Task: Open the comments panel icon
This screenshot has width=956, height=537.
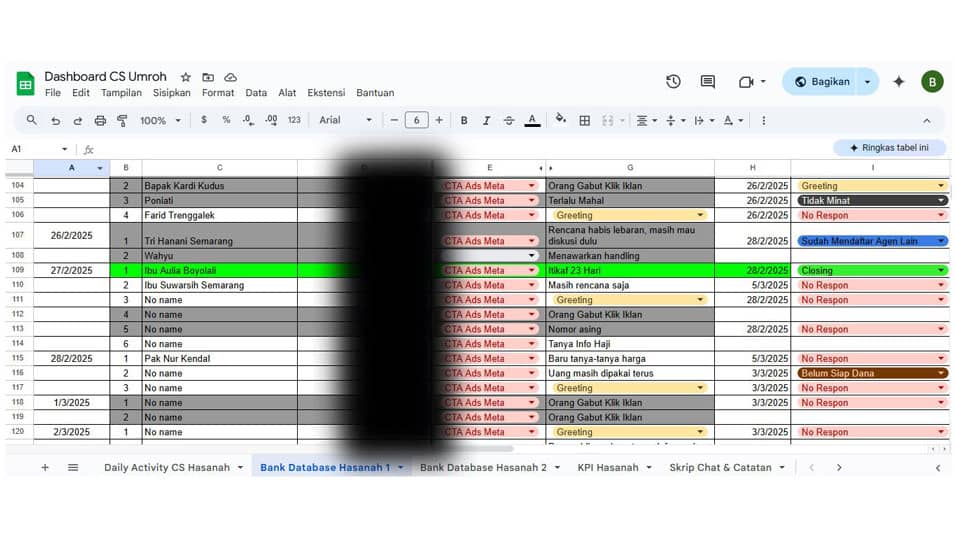Action: click(x=708, y=82)
